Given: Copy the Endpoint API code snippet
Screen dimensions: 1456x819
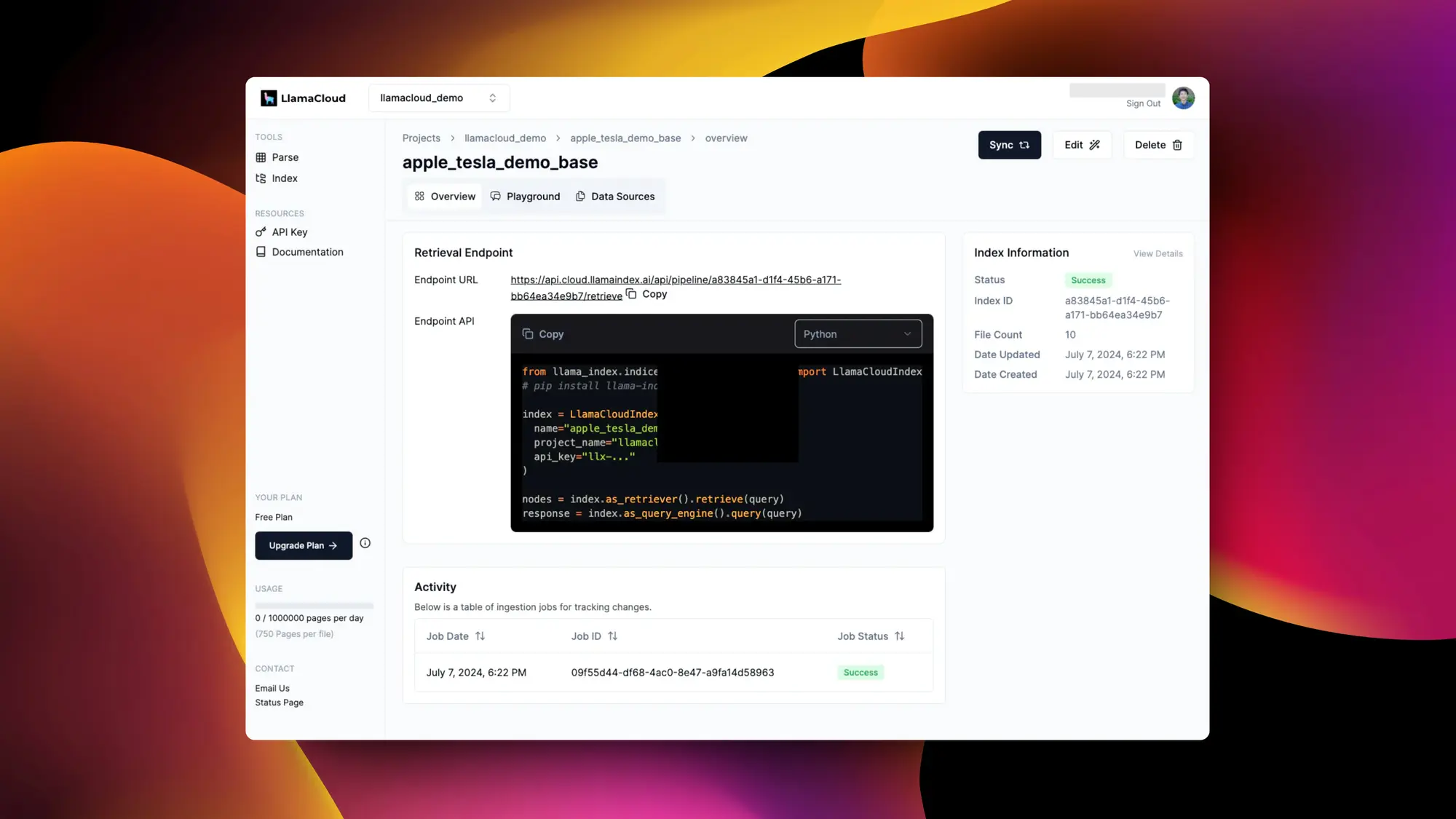Looking at the screenshot, I should (543, 334).
